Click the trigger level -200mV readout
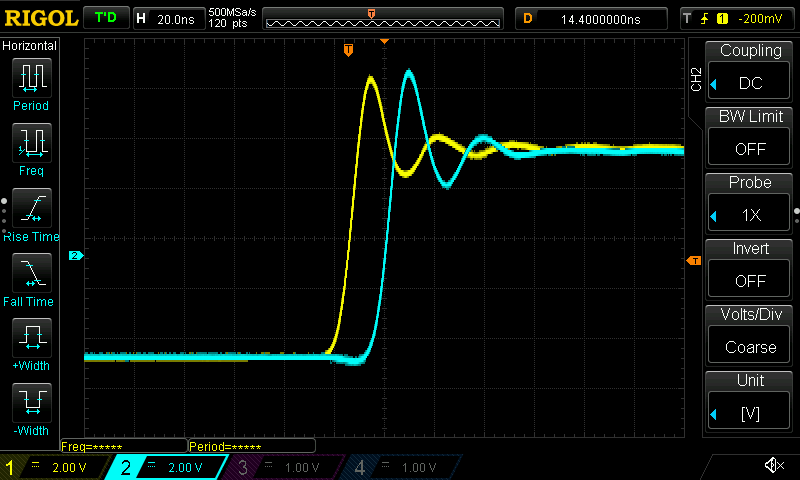This screenshot has height=480, width=800. (x=760, y=19)
